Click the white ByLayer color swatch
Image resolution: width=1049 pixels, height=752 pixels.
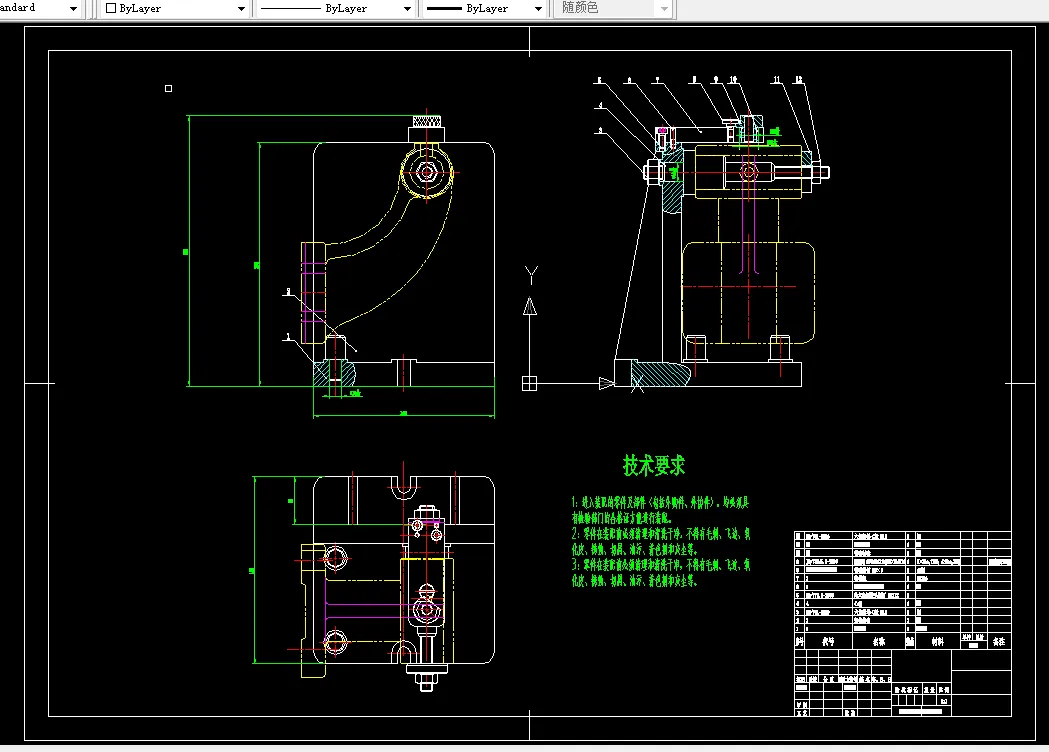tap(111, 8)
